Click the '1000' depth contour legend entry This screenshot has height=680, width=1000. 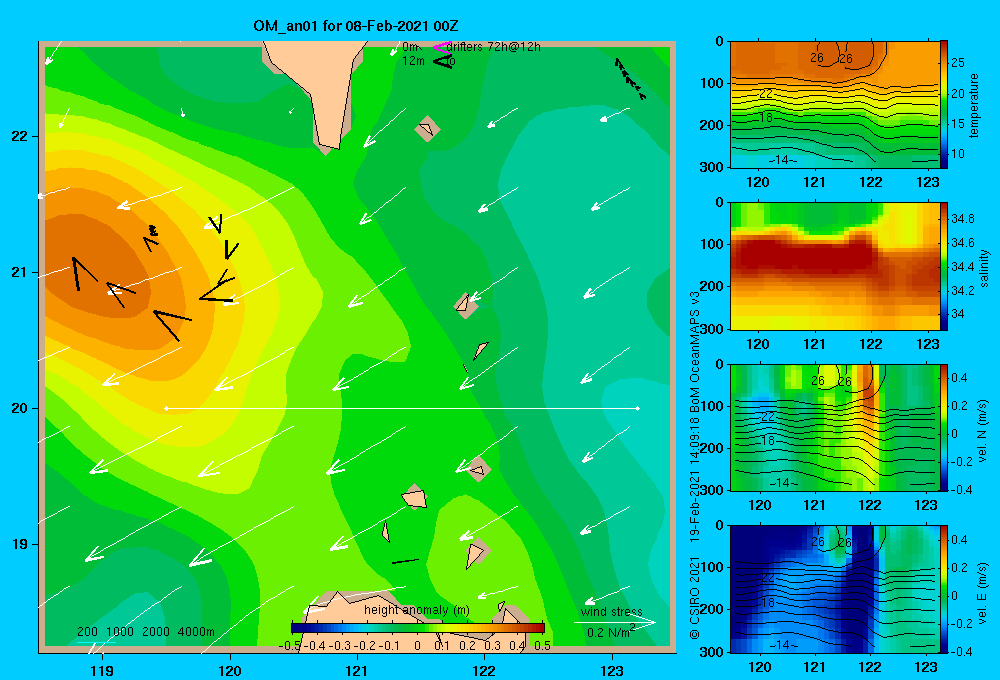click(120, 632)
